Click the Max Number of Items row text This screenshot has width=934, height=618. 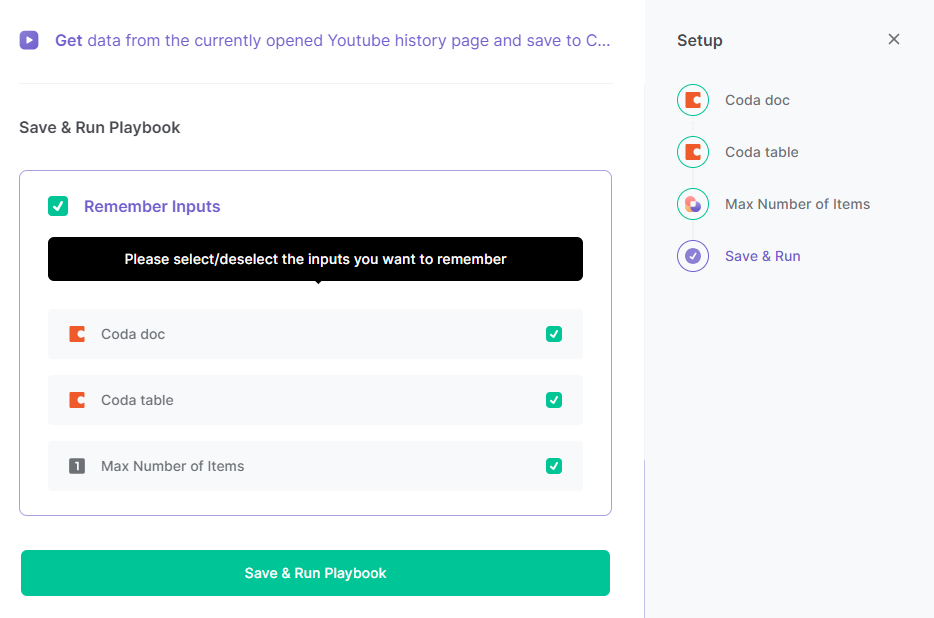[173, 466]
